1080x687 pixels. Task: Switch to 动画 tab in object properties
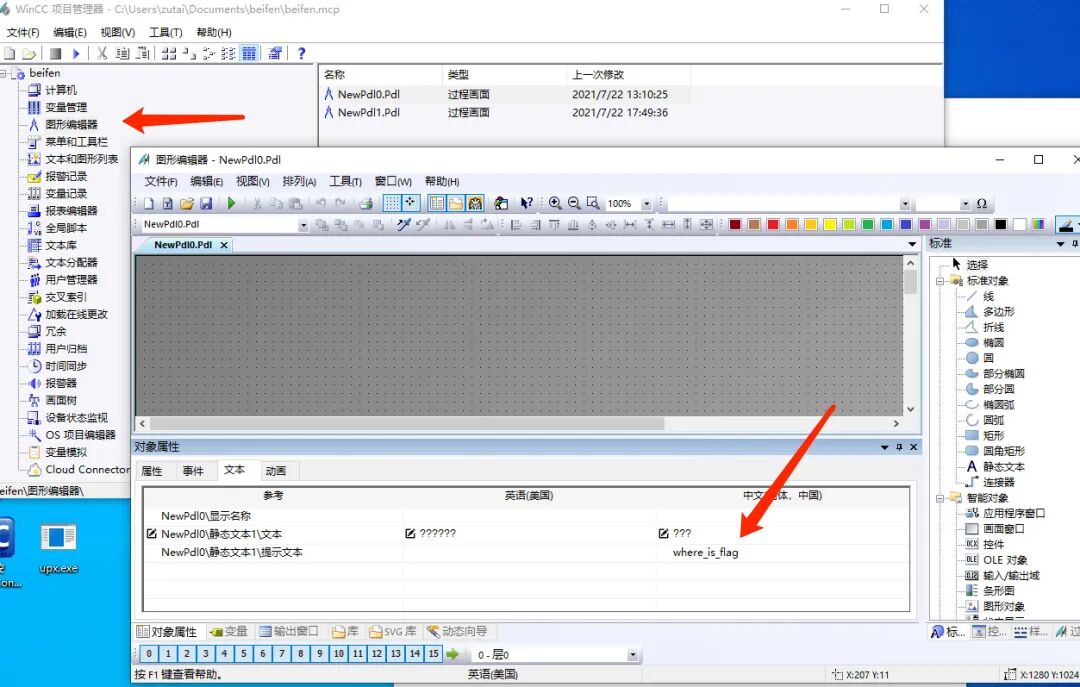[276, 471]
